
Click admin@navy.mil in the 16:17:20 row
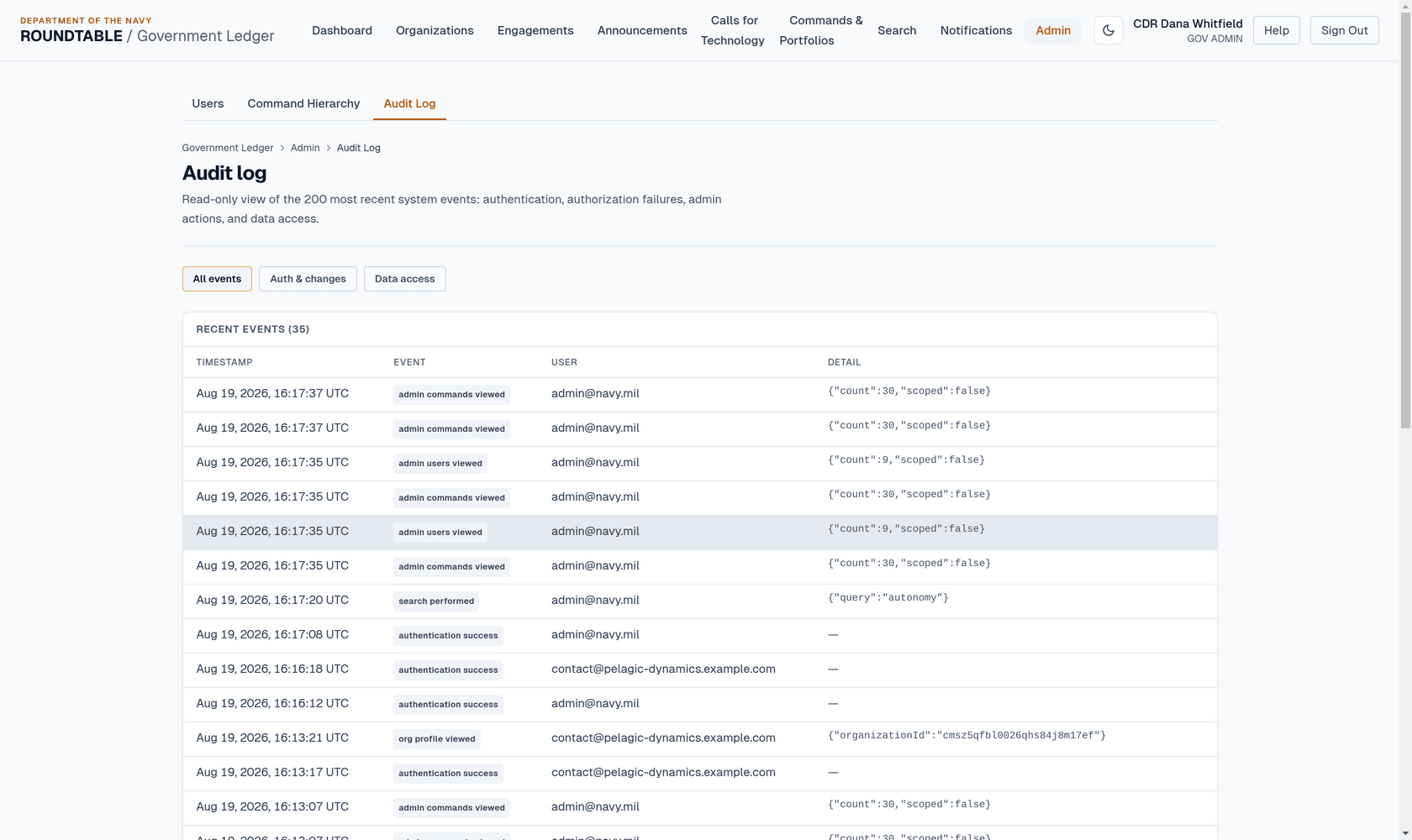[595, 600]
